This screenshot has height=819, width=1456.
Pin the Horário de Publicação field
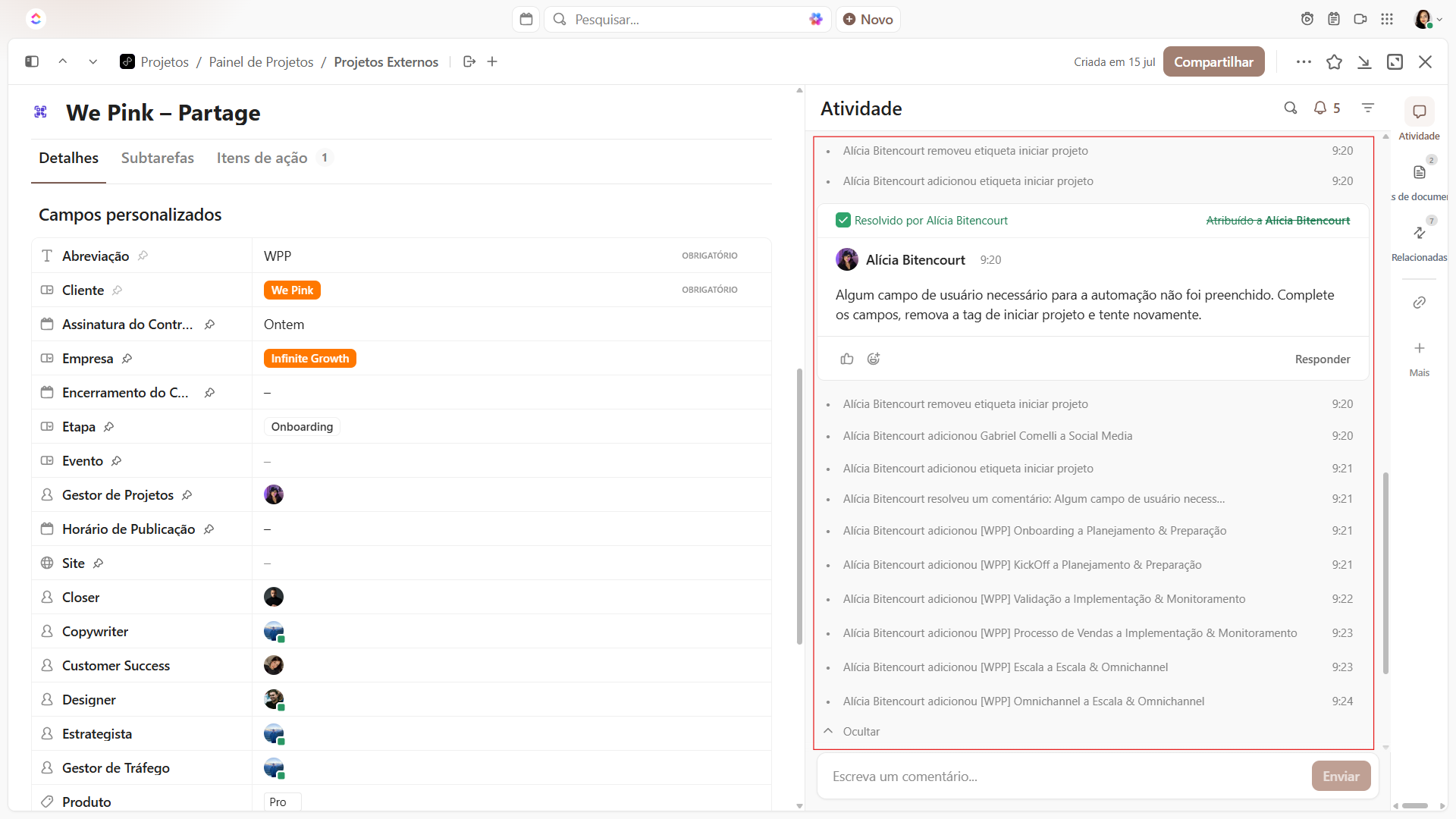(x=209, y=529)
